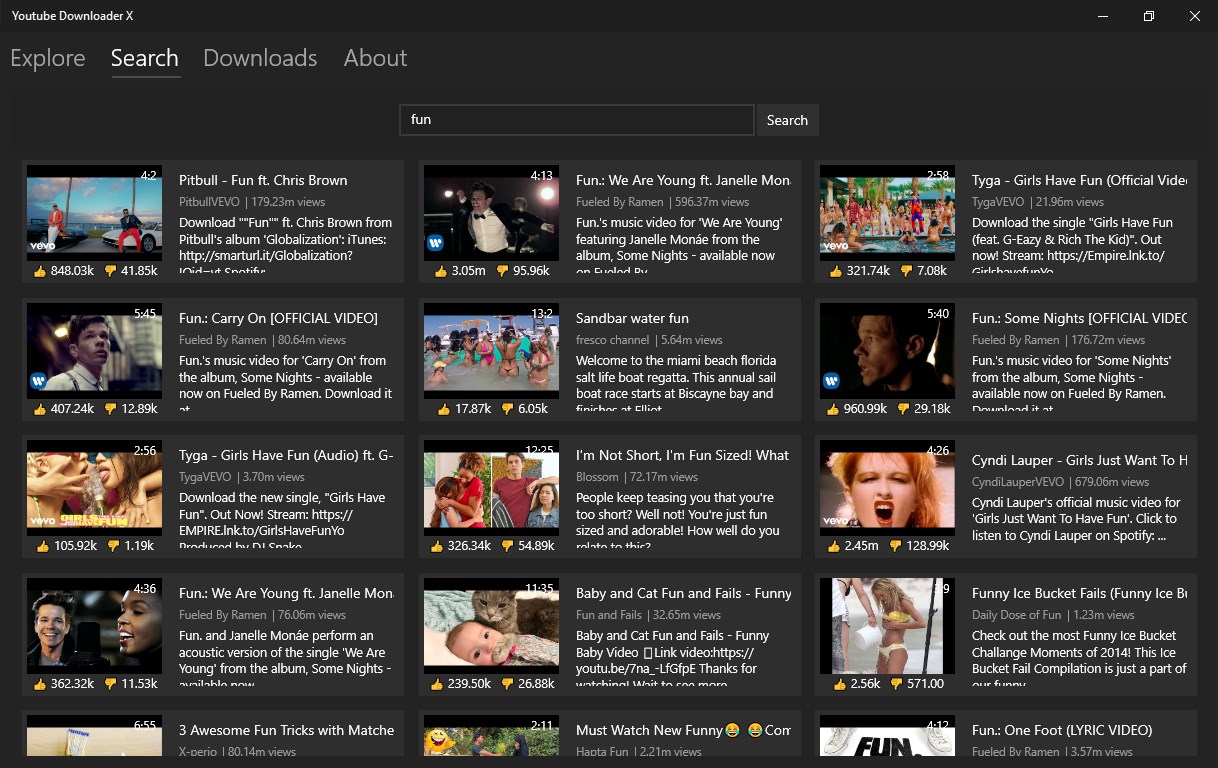This screenshot has width=1218, height=768.
Task: Click dislike icon showing 12.89k
Action: click(x=111, y=409)
